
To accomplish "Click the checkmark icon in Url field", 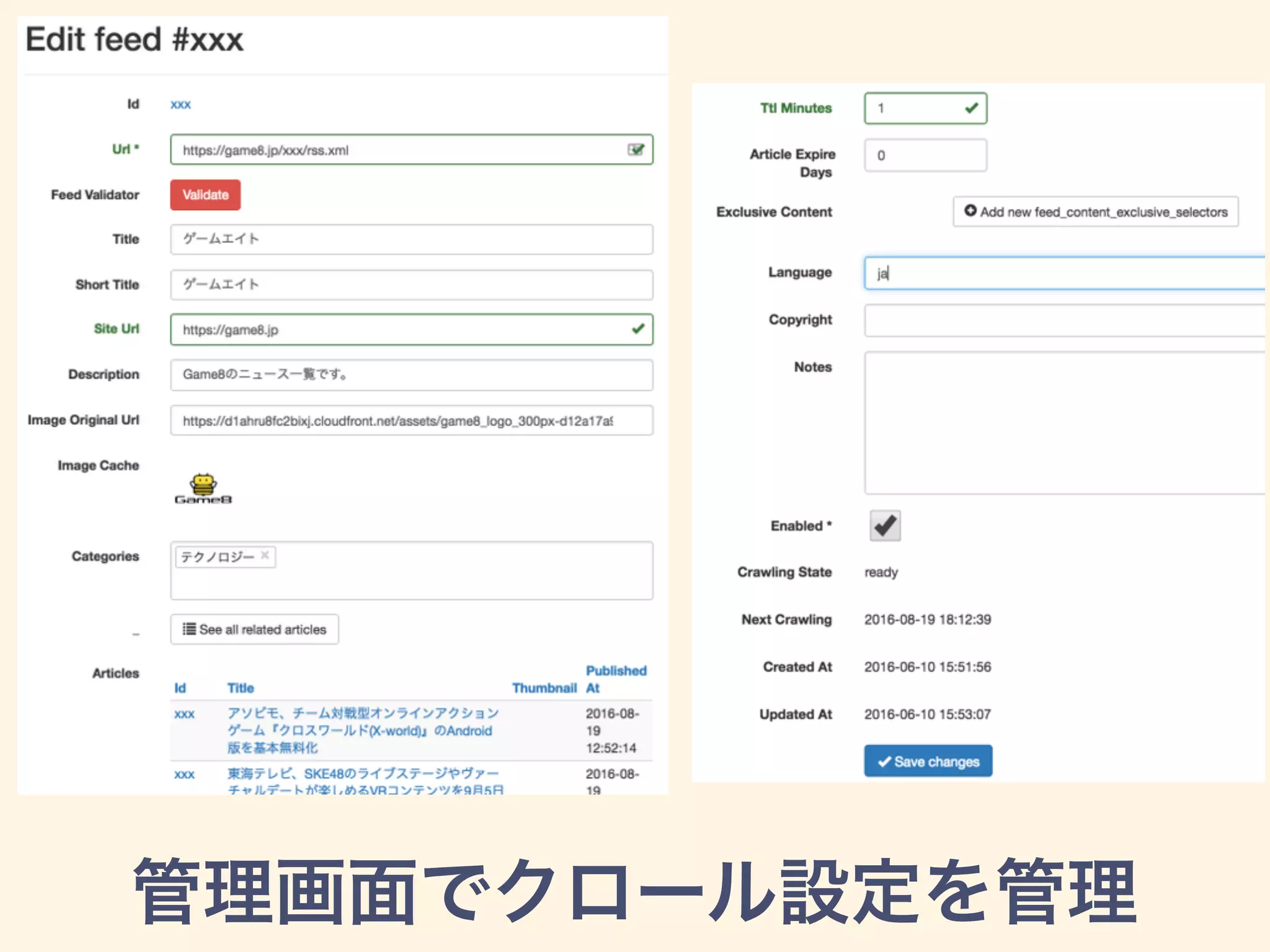I will (636, 149).
